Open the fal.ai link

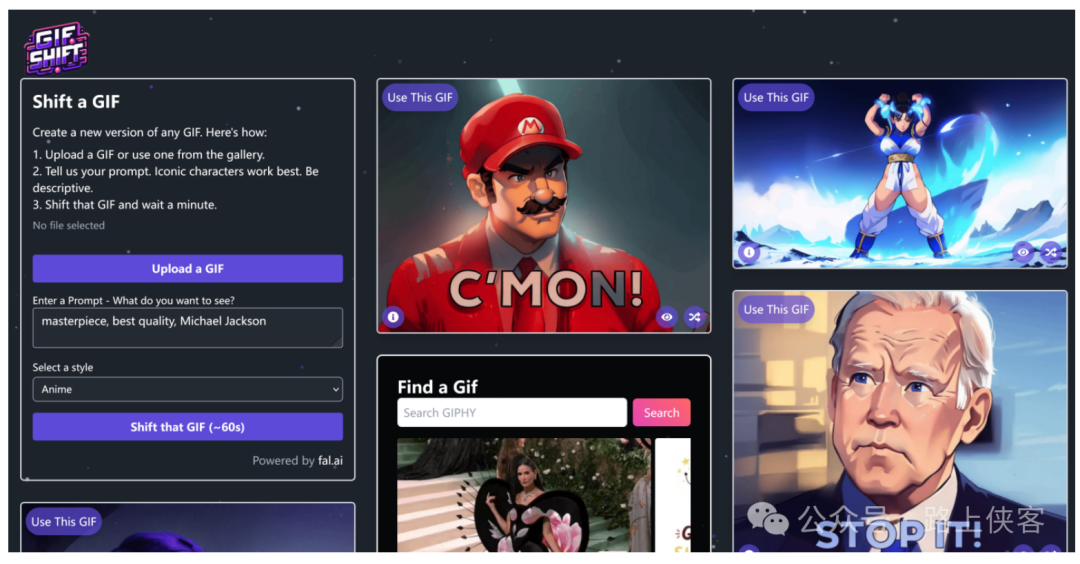click(330, 461)
